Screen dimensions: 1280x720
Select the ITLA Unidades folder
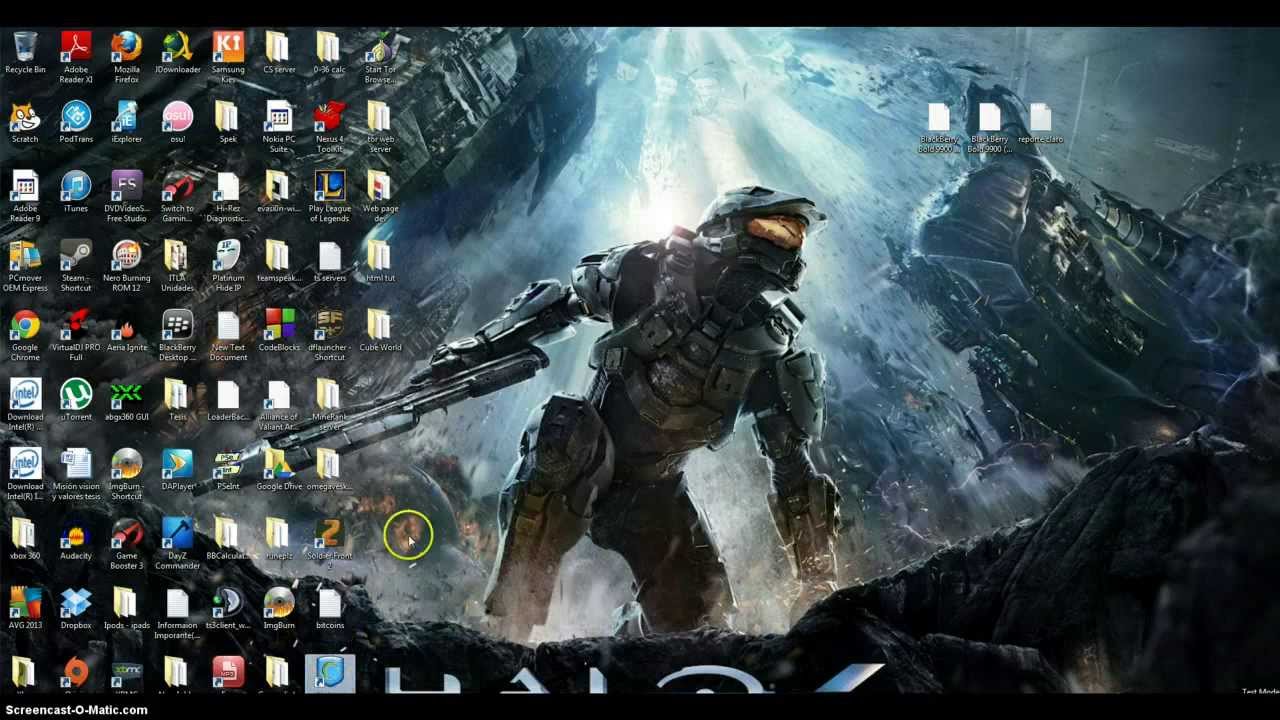coord(178,266)
